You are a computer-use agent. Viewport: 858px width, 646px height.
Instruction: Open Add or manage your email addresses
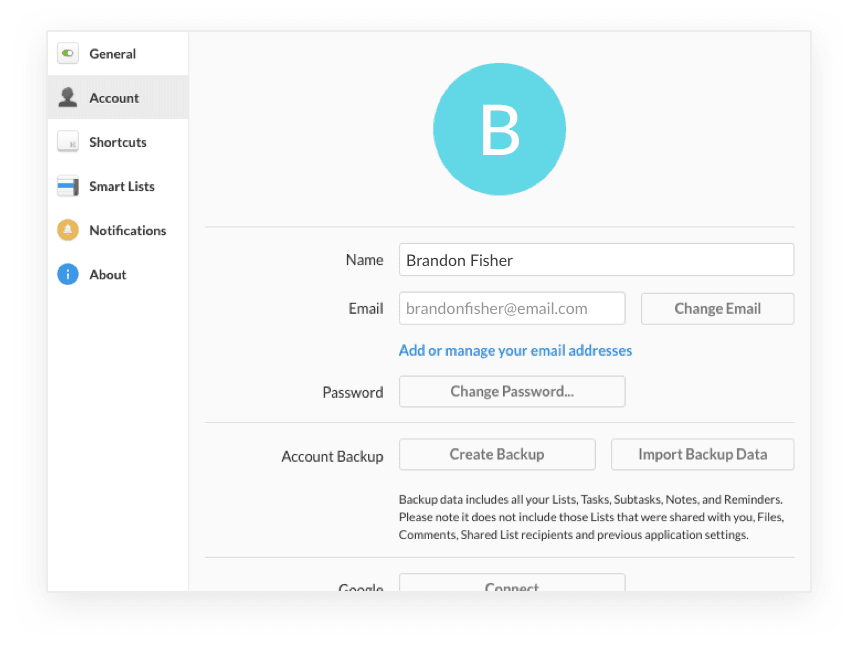click(x=515, y=351)
